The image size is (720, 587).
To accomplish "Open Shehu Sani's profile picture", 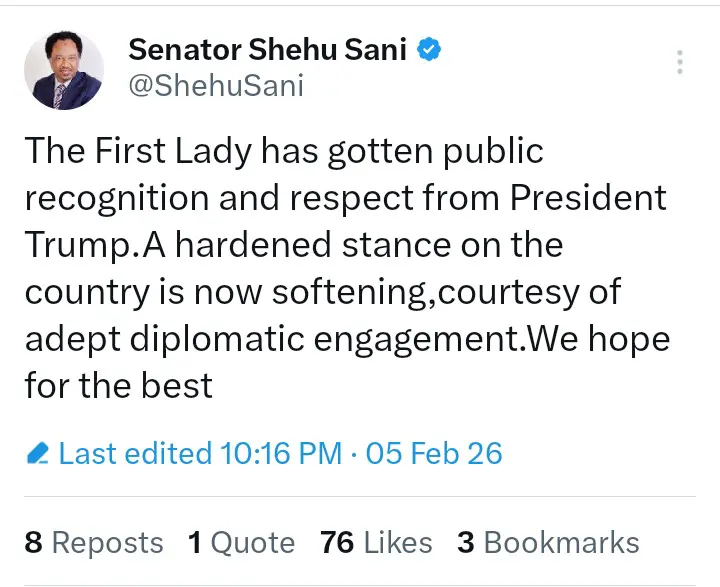I will 64,69.
